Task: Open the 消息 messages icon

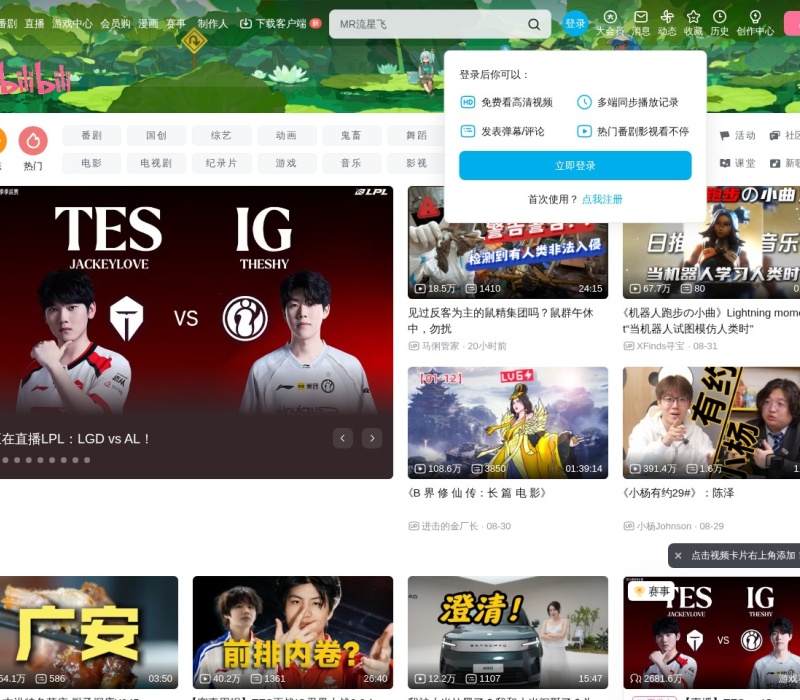Action: coord(641,23)
